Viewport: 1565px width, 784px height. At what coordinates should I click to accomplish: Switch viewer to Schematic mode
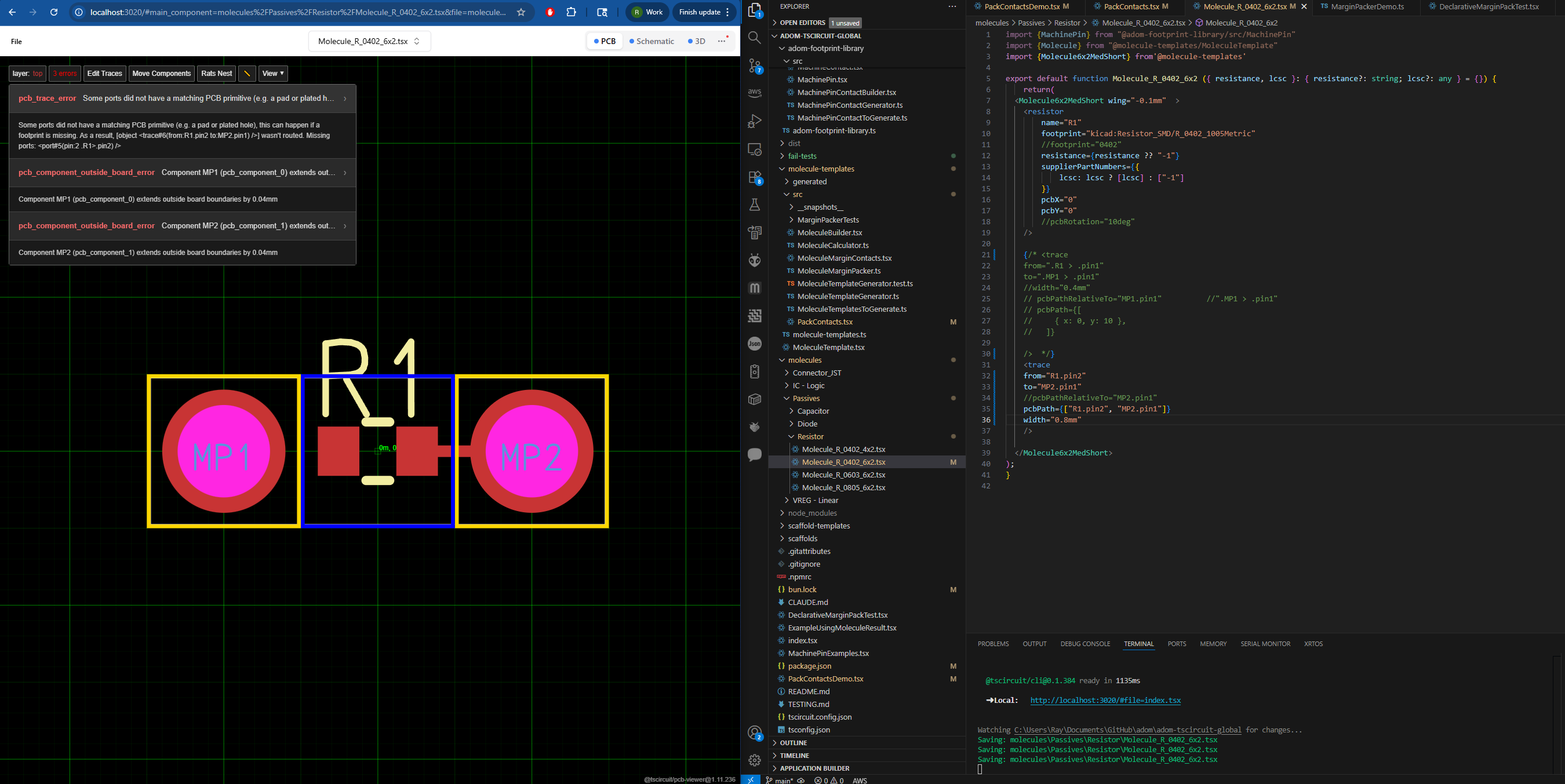652,41
